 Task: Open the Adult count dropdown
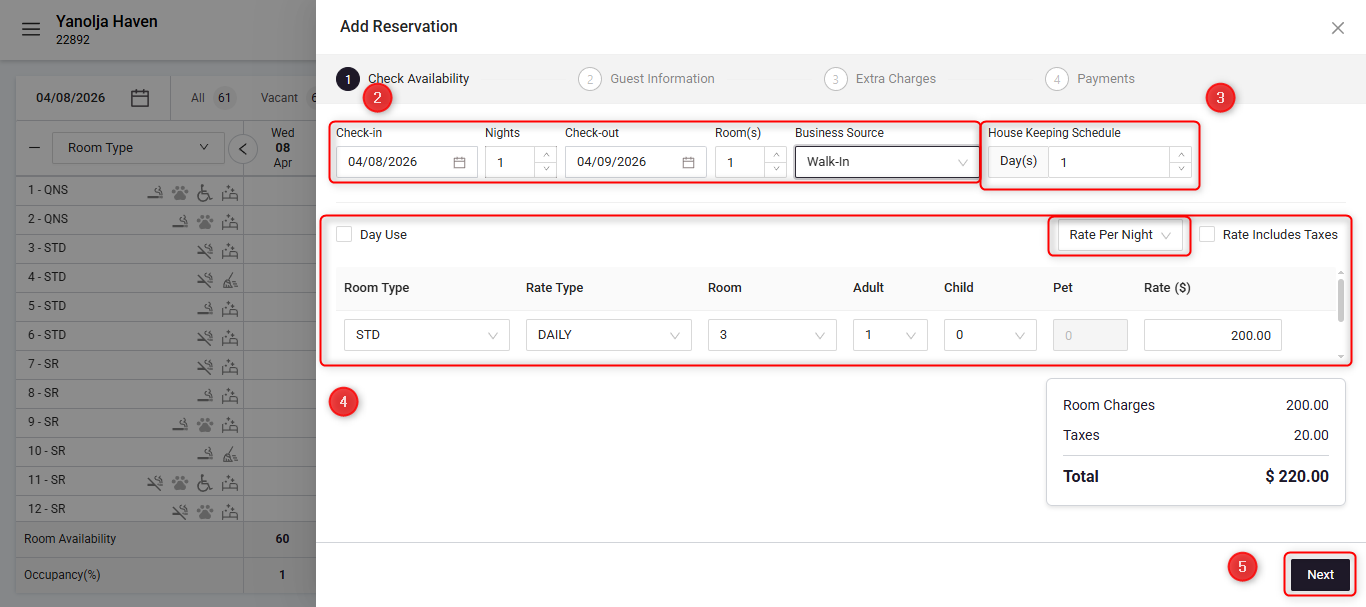coord(890,335)
